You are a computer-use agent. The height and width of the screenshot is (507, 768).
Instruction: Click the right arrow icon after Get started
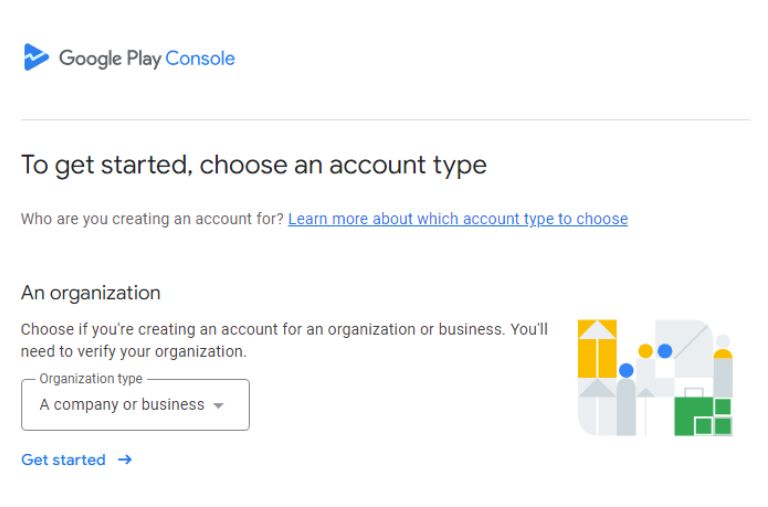pos(125,459)
